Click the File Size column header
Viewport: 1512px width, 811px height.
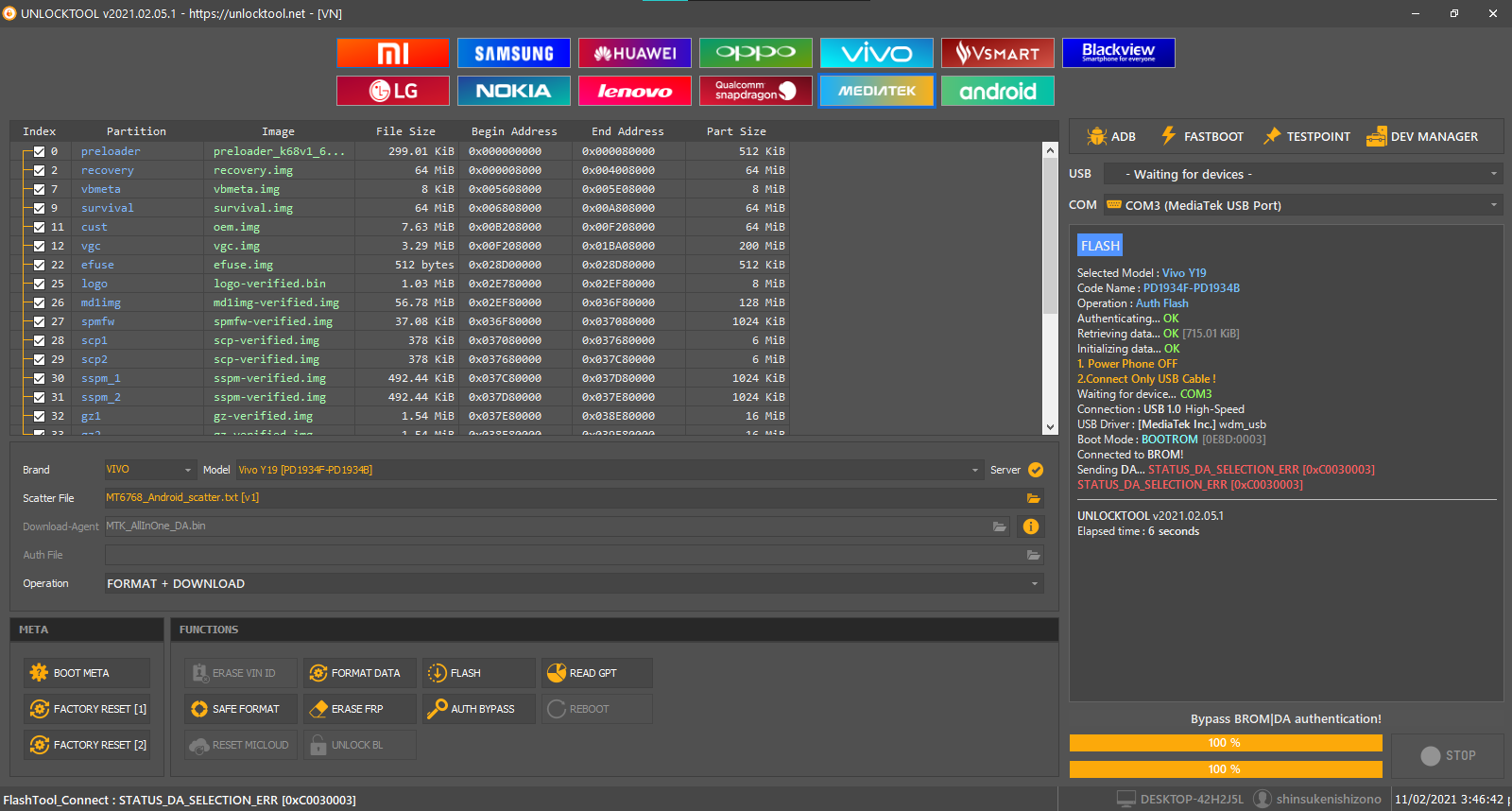coord(405,131)
